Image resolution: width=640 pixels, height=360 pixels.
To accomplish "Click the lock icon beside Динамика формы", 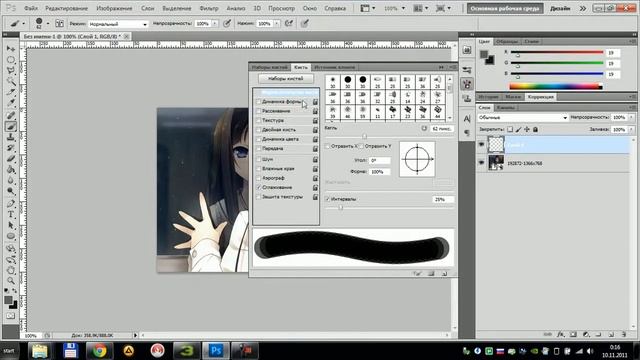I will (x=315, y=102).
